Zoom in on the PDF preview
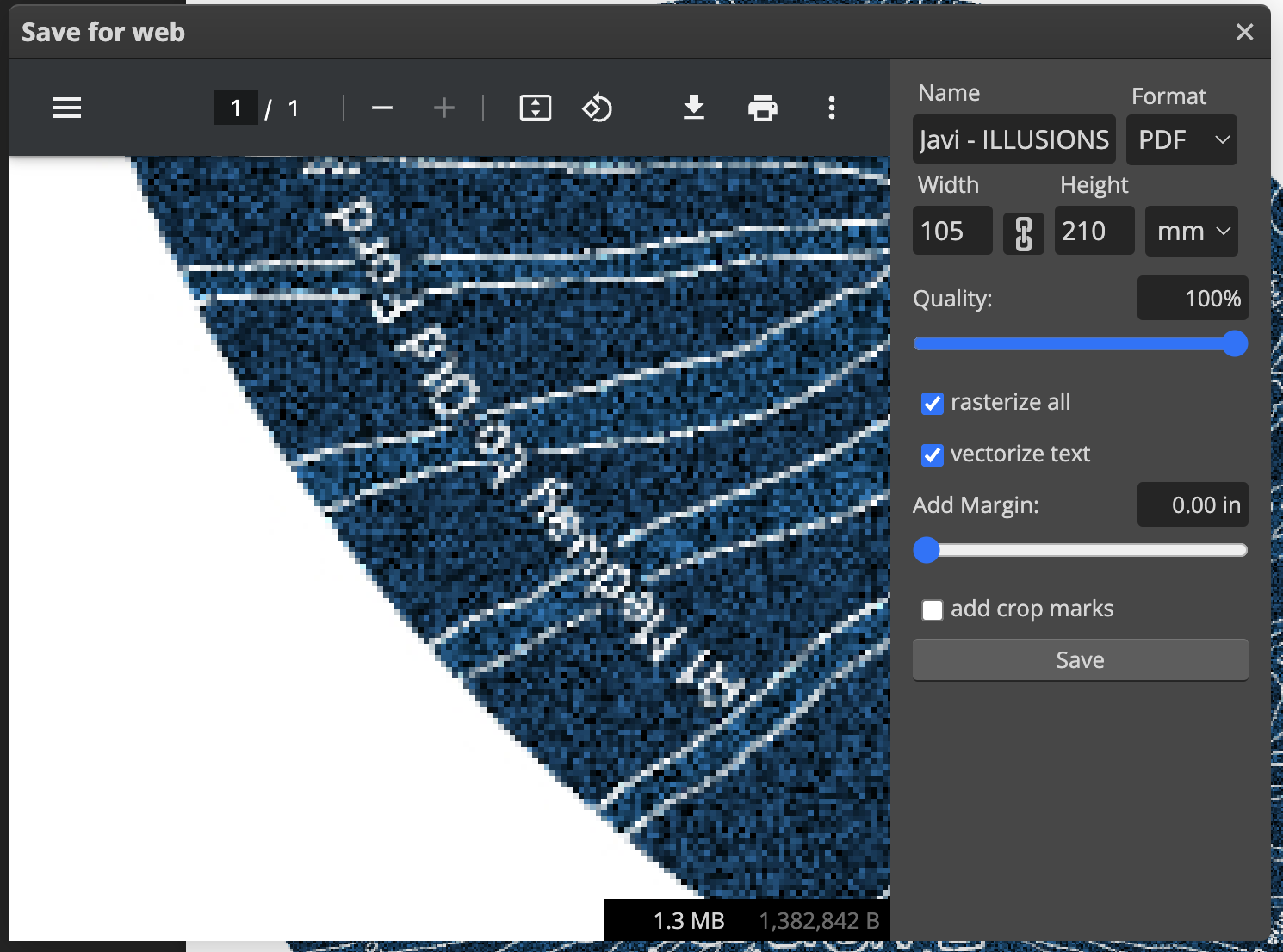This screenshot has height=952, width=1283. [443, 108]
